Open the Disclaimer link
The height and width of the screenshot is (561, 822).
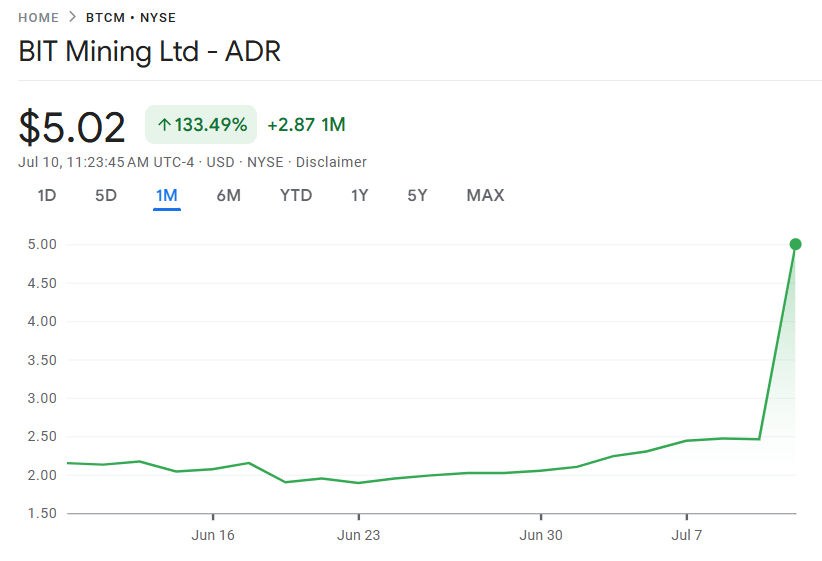[x=331, y=163]
